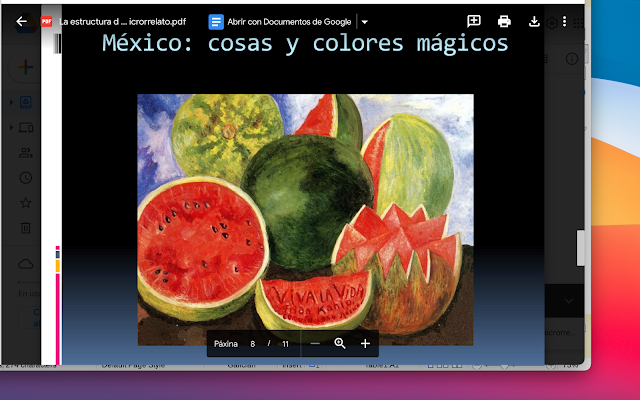This screenshot has width=640, height=400.
Task: Click the title México: cosas y colores mágicos
Action: tap(305, 42)
